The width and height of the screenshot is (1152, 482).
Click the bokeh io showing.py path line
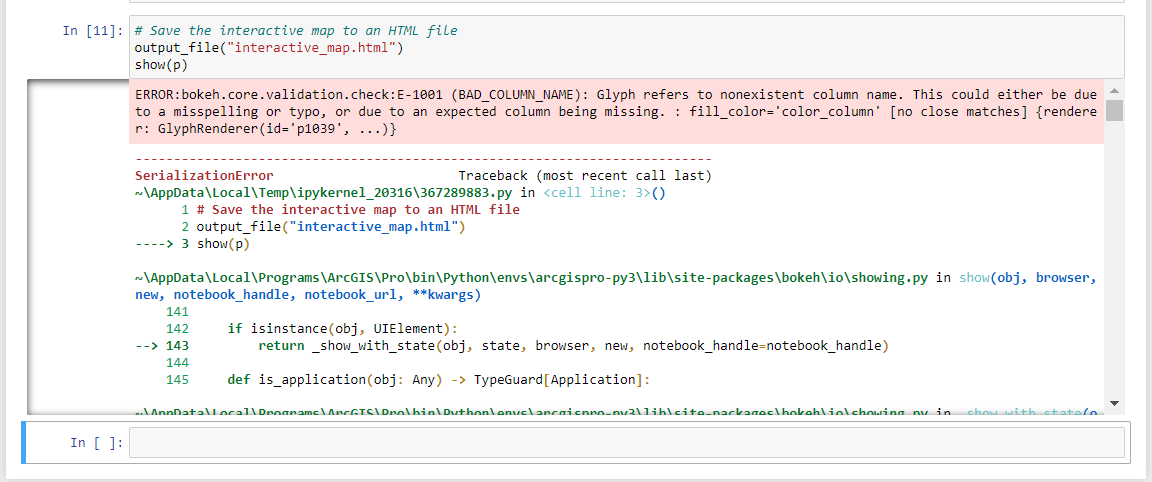click(x=616, y=287)
